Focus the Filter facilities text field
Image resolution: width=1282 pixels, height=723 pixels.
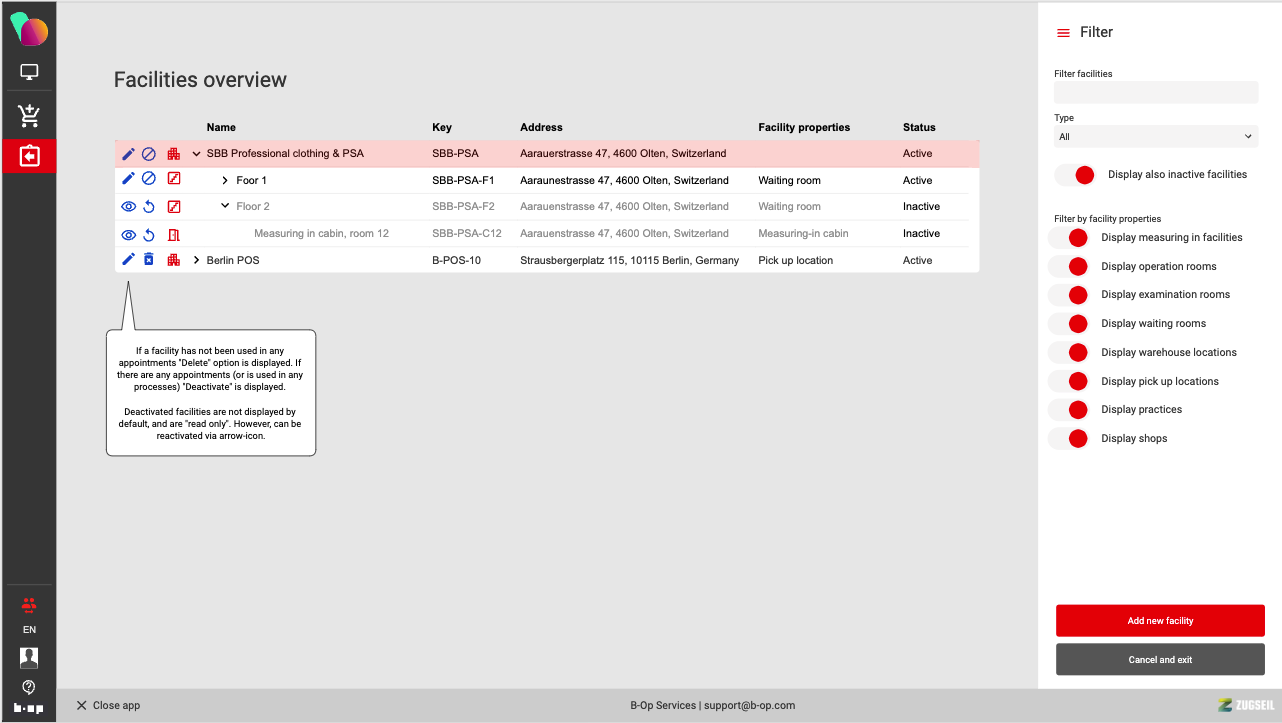[x=1155, y=92]
